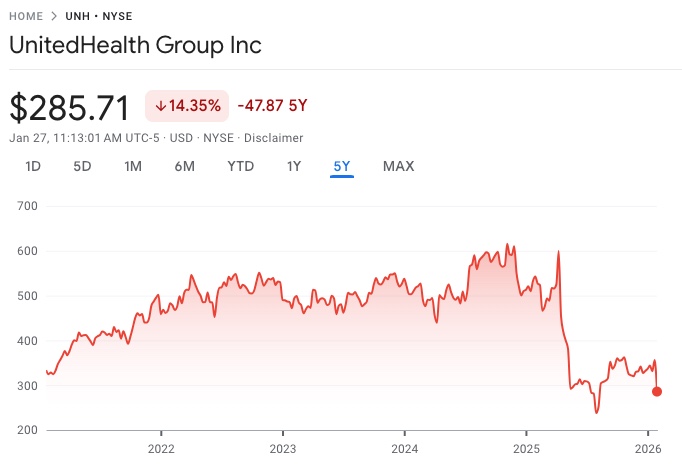Select the 5D range tab
682x470 pixels.
[x=82, y=166]
